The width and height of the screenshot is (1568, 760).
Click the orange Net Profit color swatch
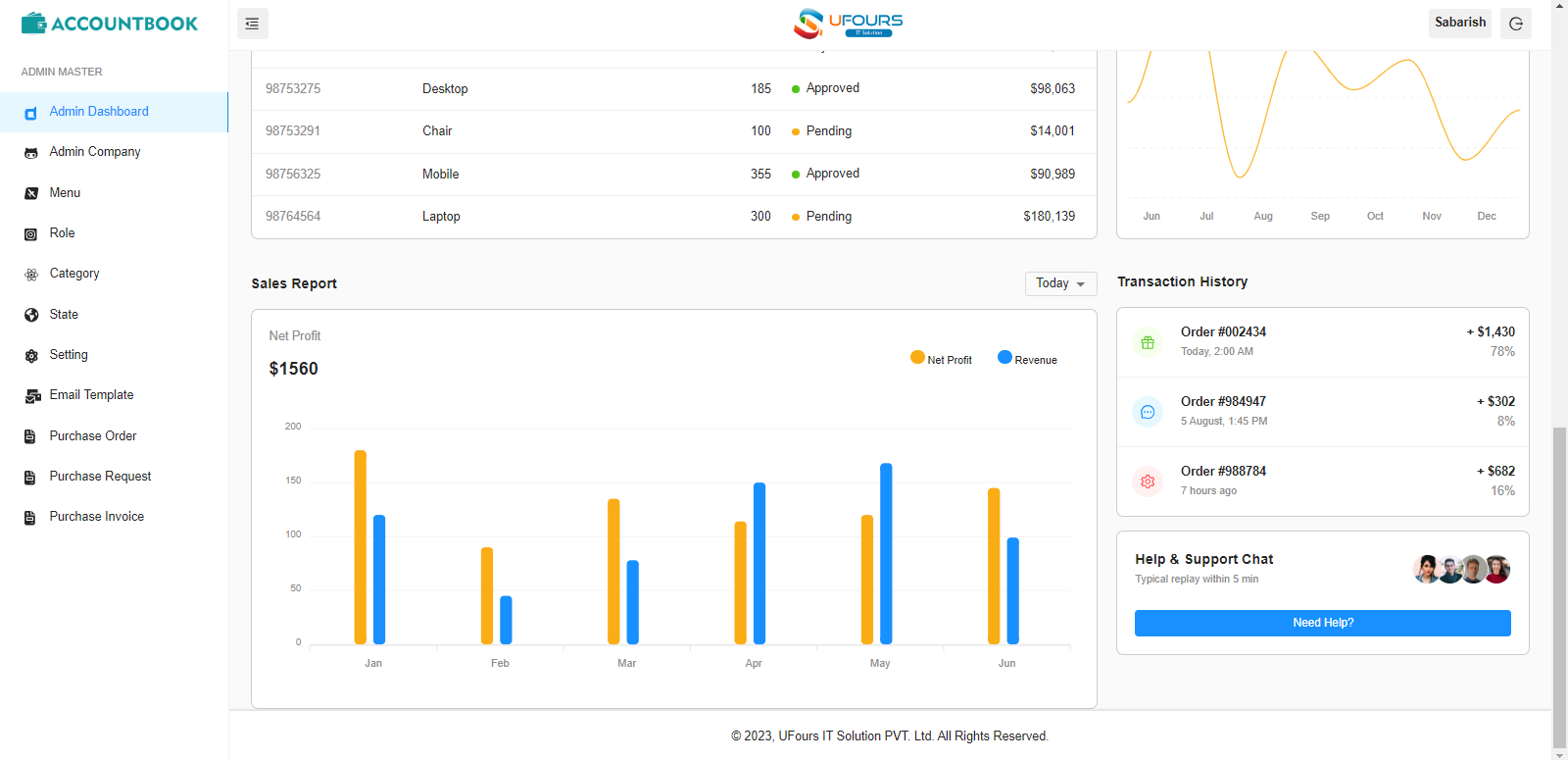917,357
